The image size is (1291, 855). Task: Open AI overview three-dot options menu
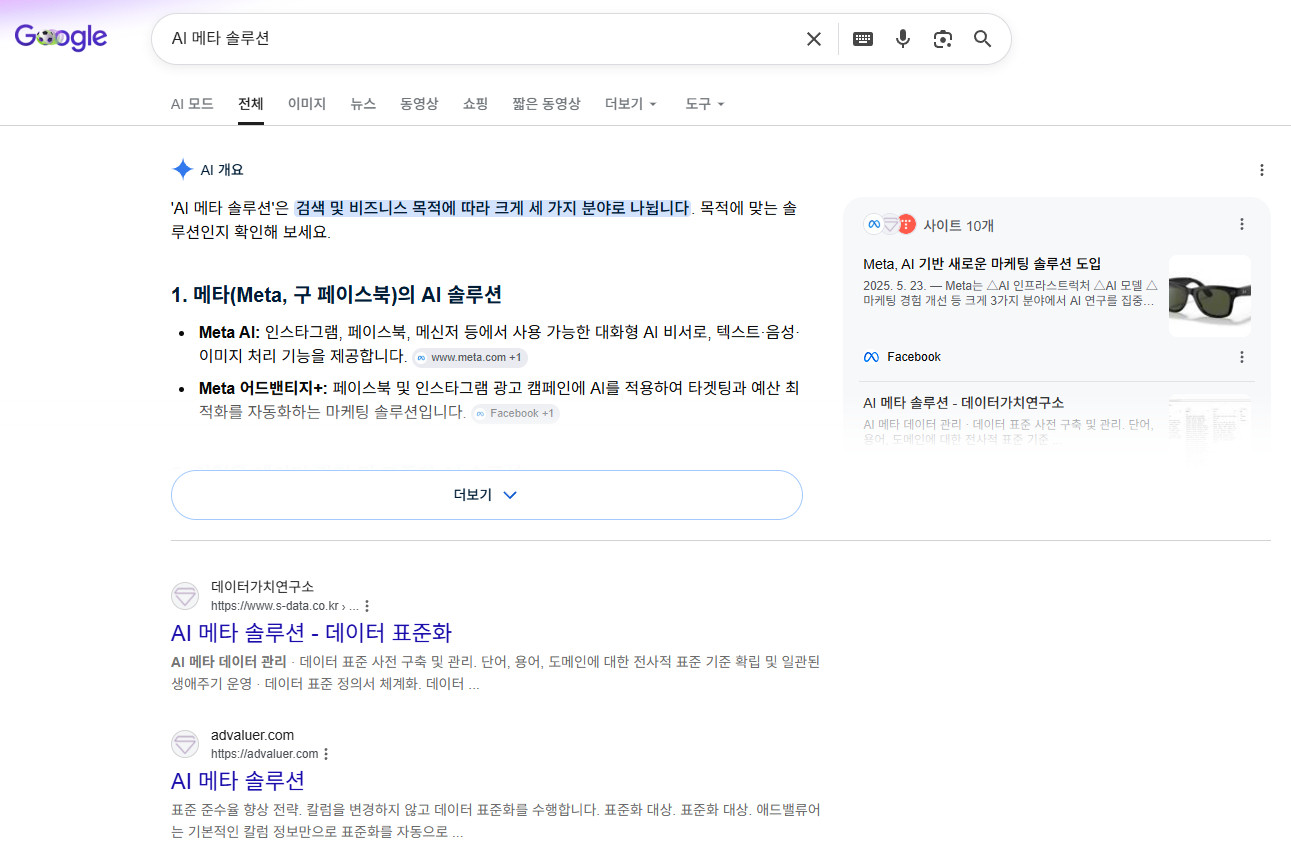(1262, 170)
